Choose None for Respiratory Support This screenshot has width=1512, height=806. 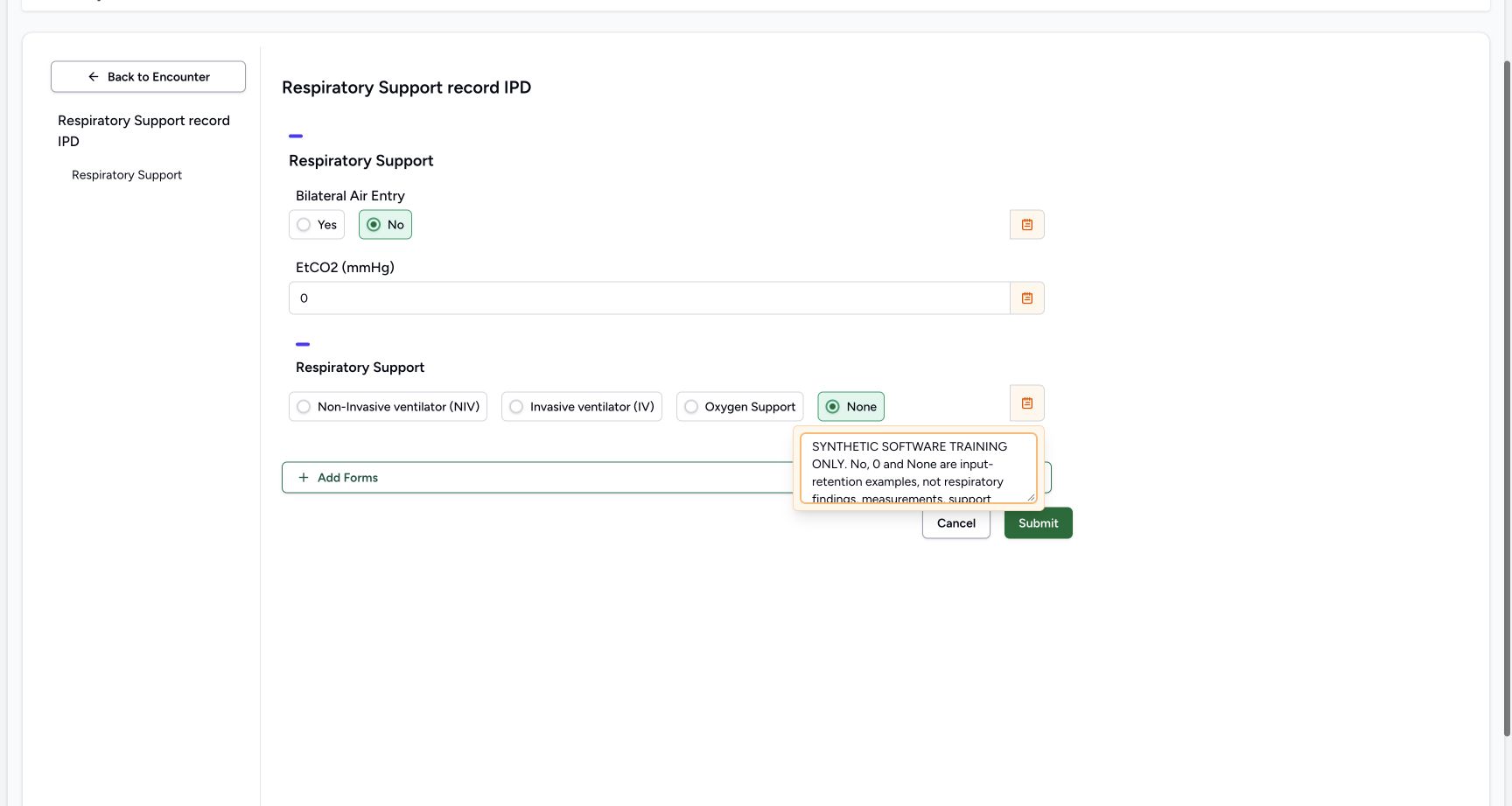[x=851, y=407]
